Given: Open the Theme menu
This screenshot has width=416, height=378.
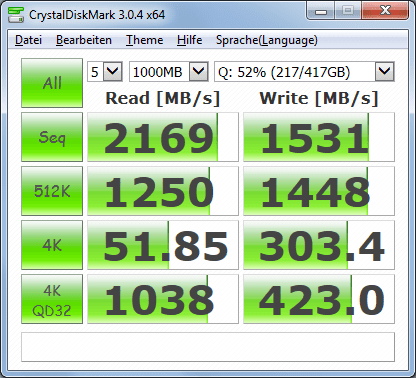Looking at the screenshot, I should (144, 40).
